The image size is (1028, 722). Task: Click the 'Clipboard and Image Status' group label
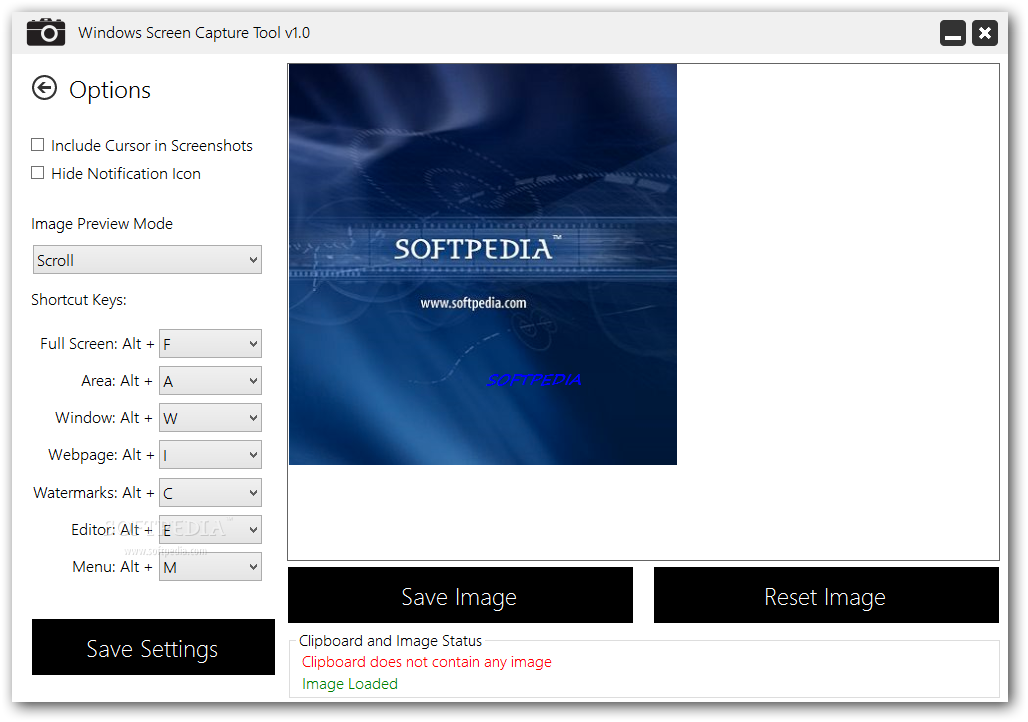point(390,641)
